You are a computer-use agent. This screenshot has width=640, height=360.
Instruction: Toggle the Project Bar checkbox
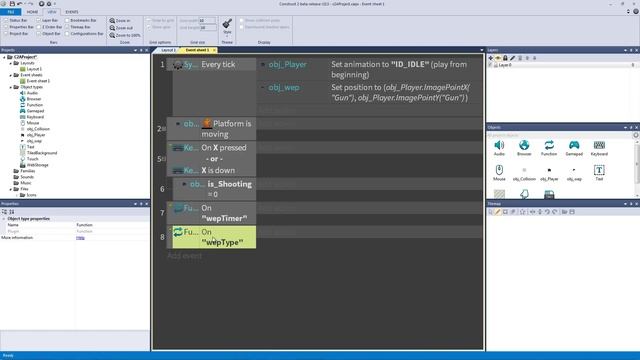[6, 33]
